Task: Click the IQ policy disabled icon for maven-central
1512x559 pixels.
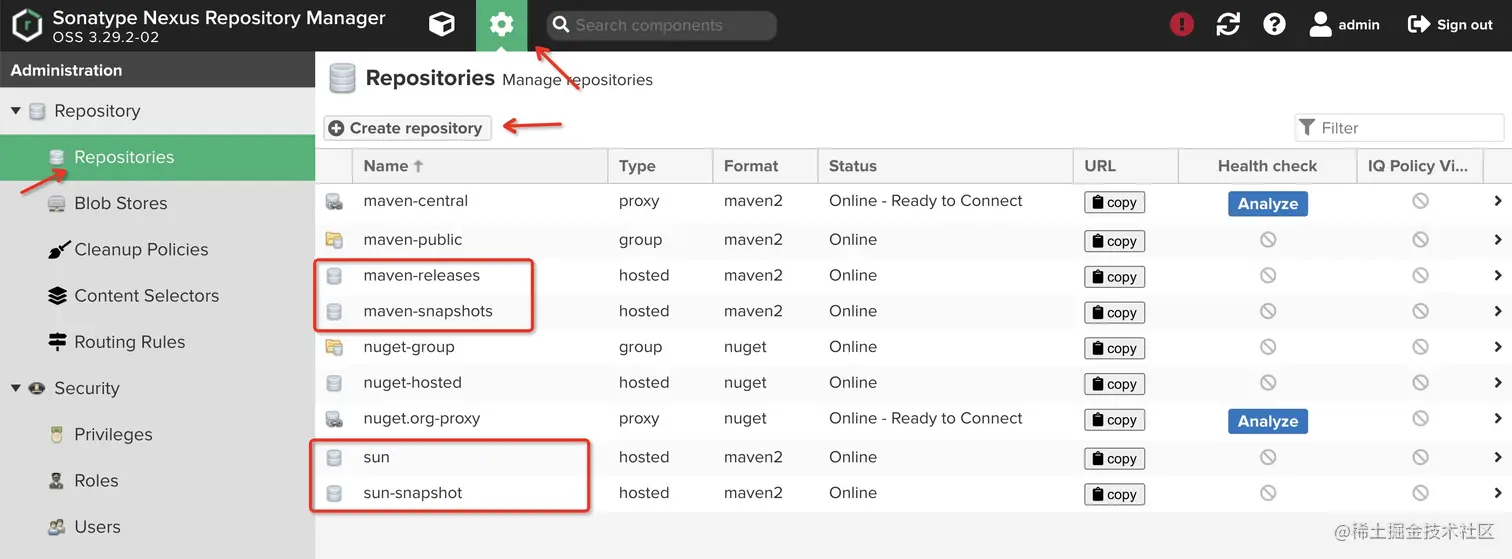Action: point(1420,201)
